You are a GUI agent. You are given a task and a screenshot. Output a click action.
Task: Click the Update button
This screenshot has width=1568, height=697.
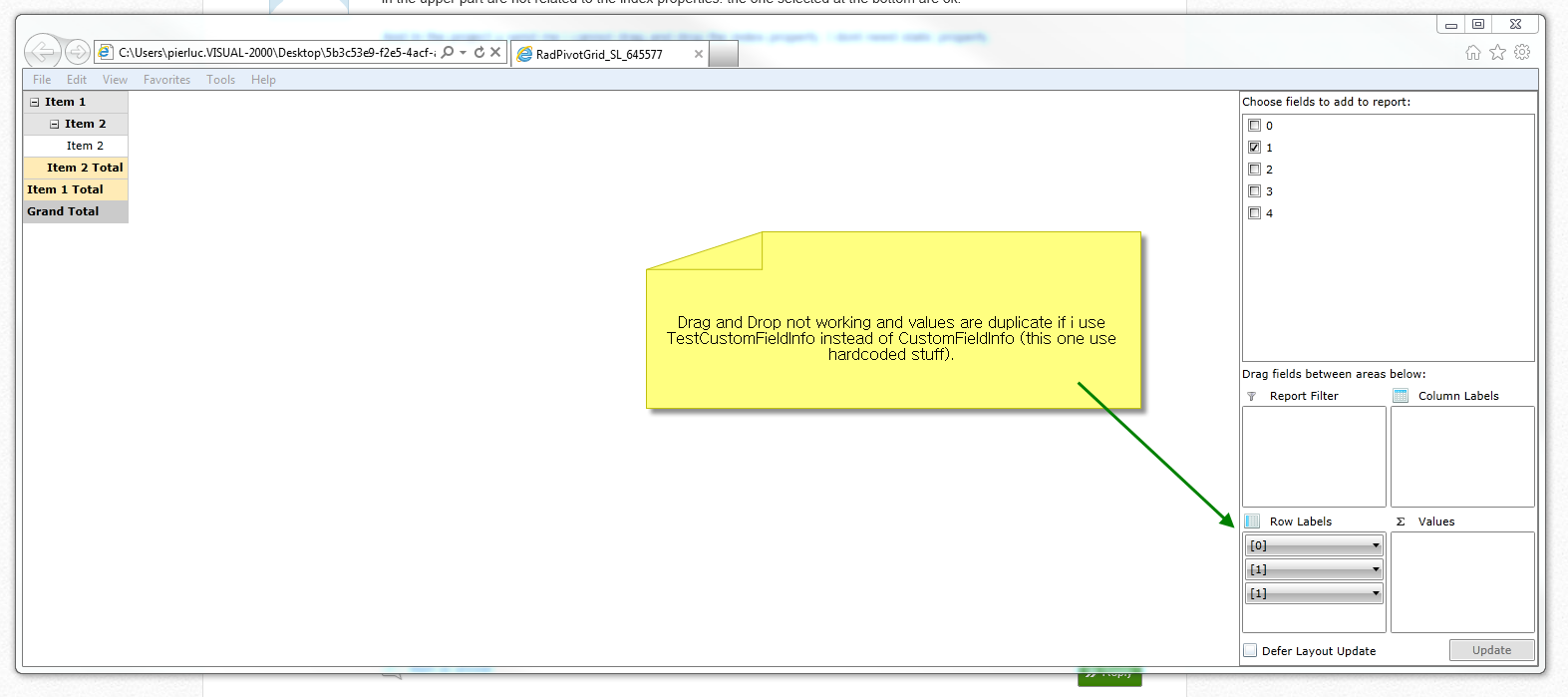tap(1491, 650)
